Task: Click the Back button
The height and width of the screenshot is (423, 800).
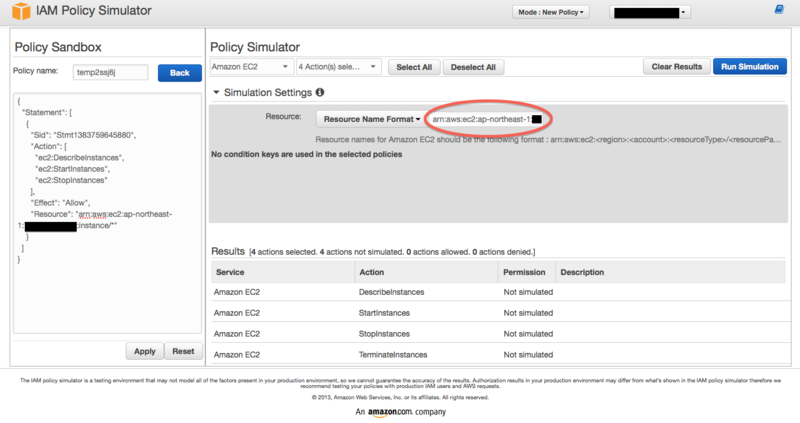Action: click(x=180, y=73)
